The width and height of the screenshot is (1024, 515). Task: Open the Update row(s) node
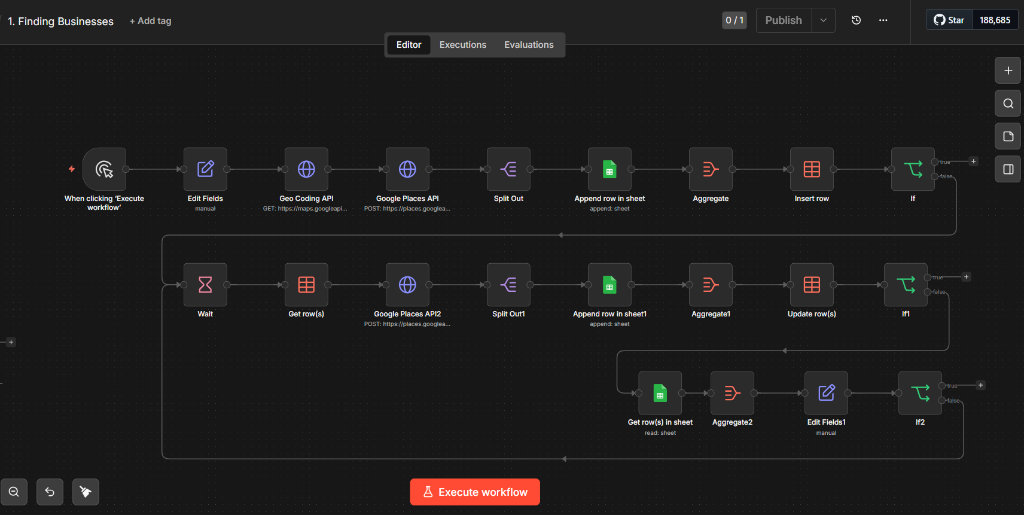point(812,285)
